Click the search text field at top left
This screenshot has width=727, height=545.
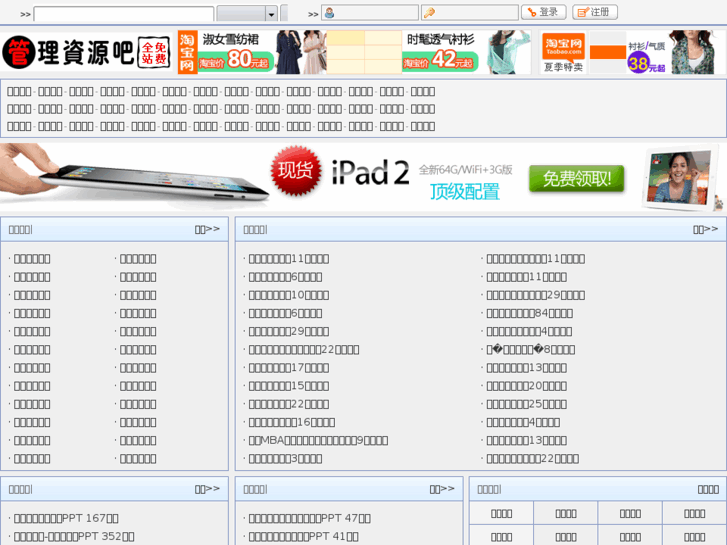tap(123, 13)
